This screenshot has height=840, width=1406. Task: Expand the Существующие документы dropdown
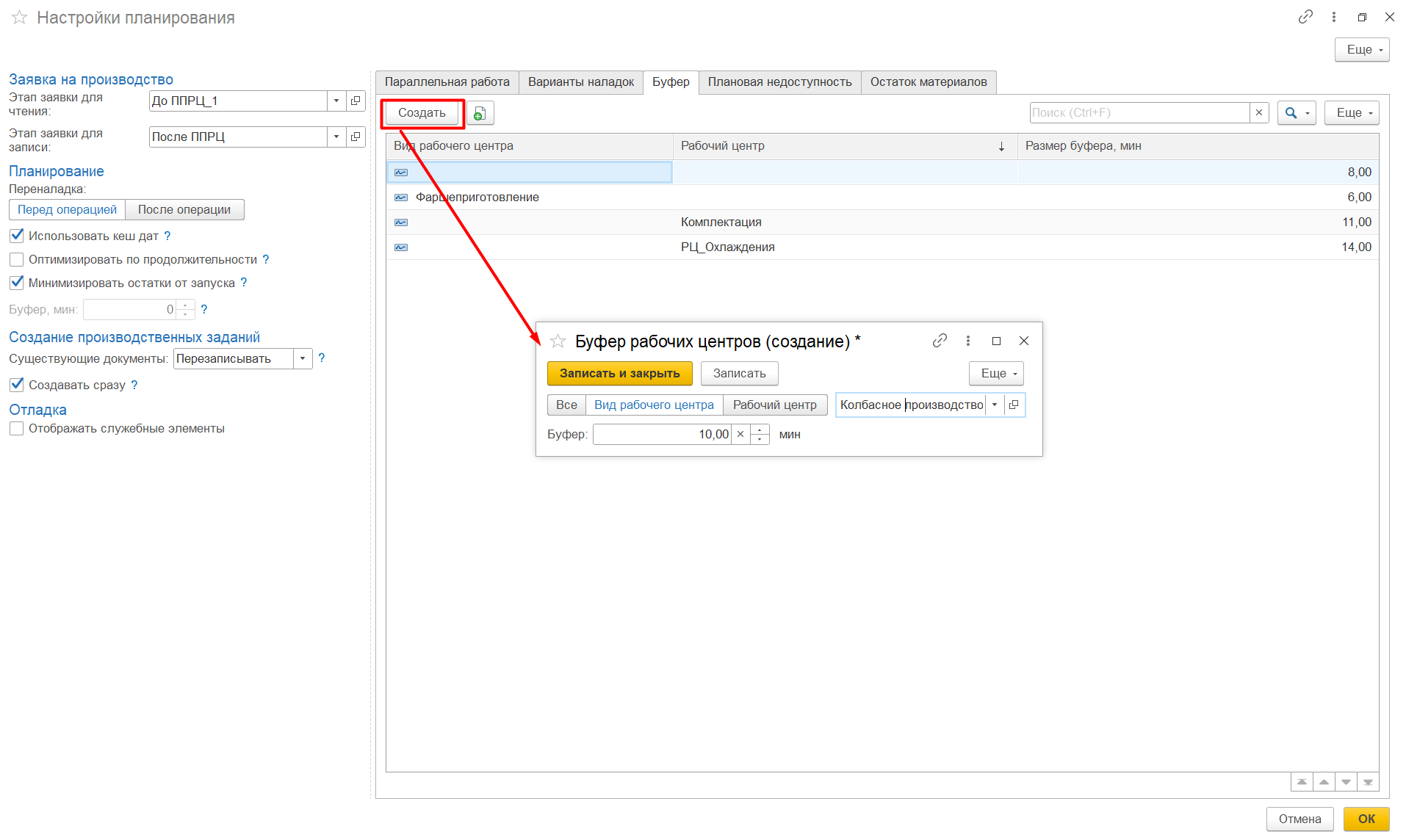tap(303, 359)
